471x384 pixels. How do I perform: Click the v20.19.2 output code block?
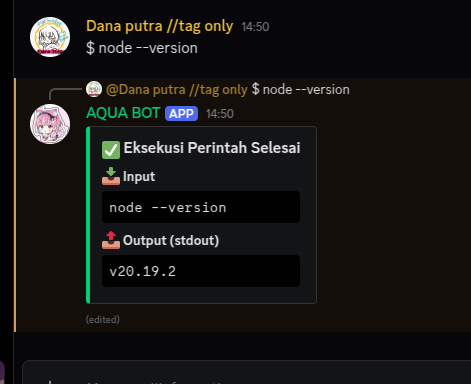tap(201, 271)
